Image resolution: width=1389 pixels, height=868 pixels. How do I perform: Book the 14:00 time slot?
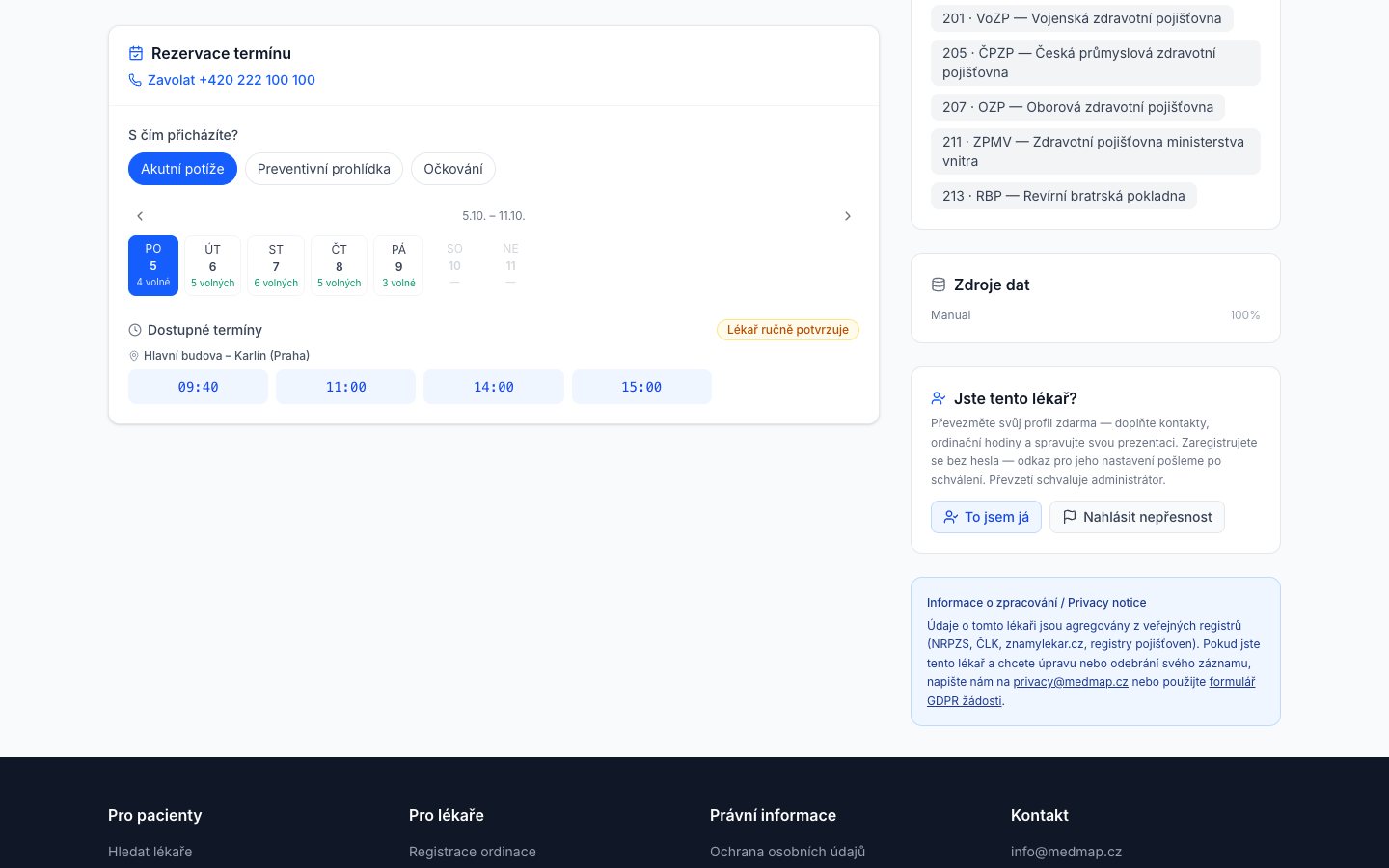(494, 387)
